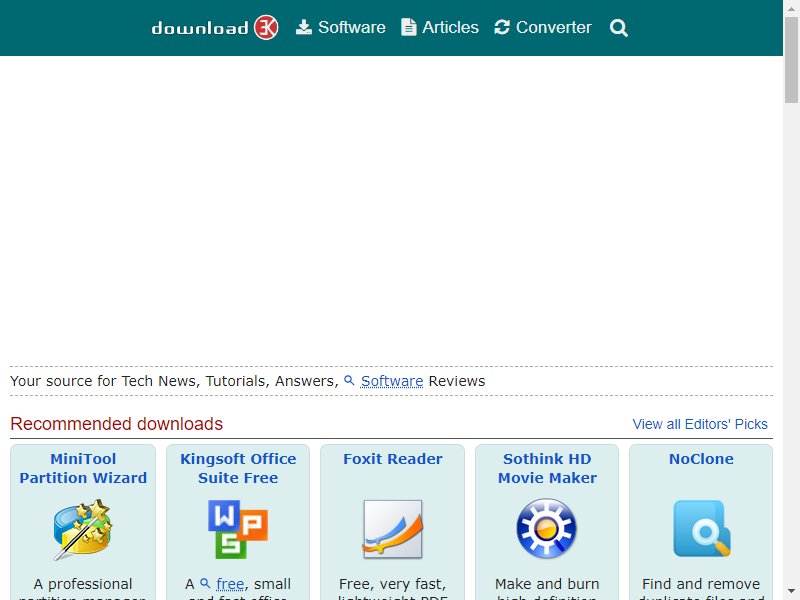The height and width of the screenshot is (600, 800).
Task: Click "Free, very fast," text under Foxit Reader
Action: 392,584
